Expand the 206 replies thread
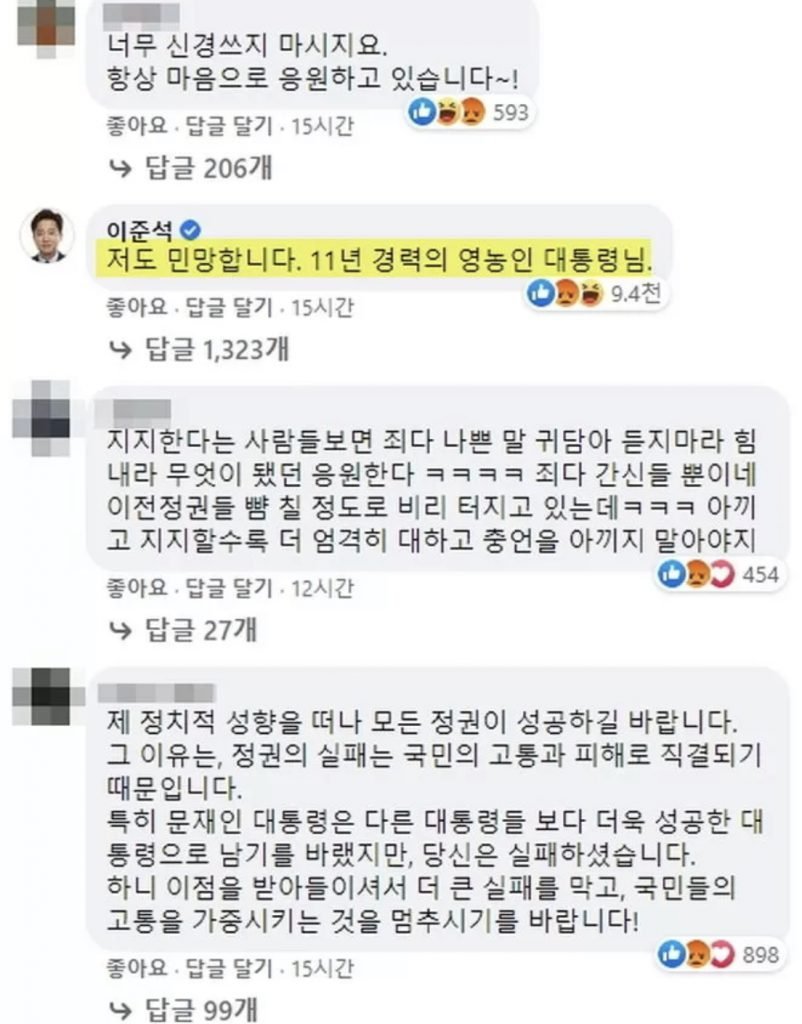Viewport: 802px width, 1024px height. pyautogui.click(x=208, y=169)
